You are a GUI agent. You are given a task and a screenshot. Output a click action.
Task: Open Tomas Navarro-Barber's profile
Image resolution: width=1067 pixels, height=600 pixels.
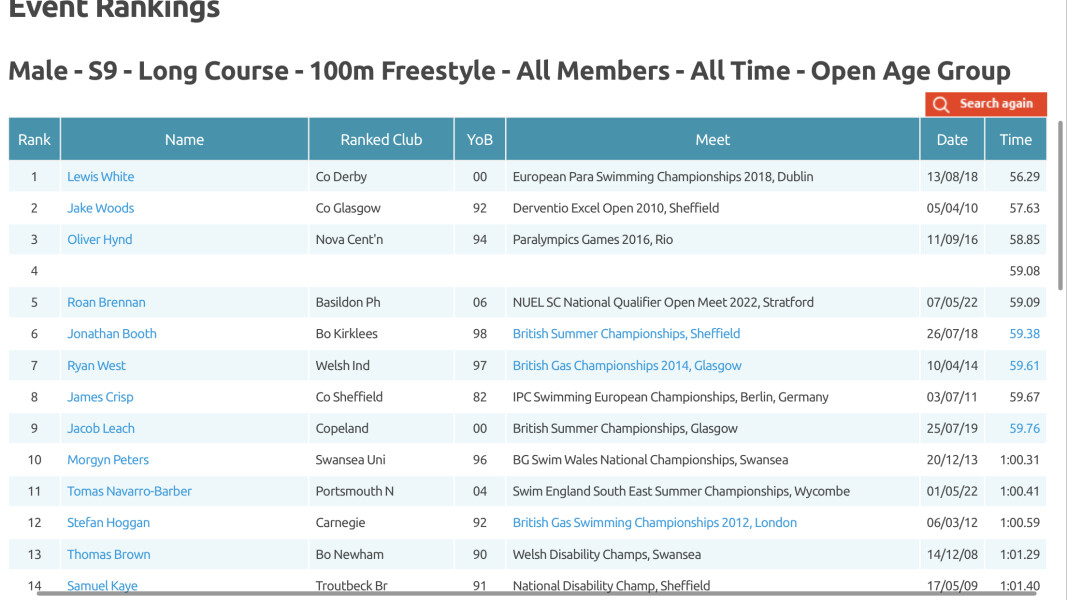pos(129,491)
